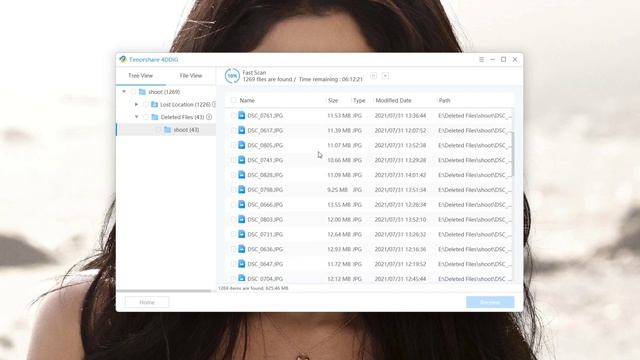Click the file icon of DSC_0704.JPG
The image size is (640, 360).
[x=242, y=278]
